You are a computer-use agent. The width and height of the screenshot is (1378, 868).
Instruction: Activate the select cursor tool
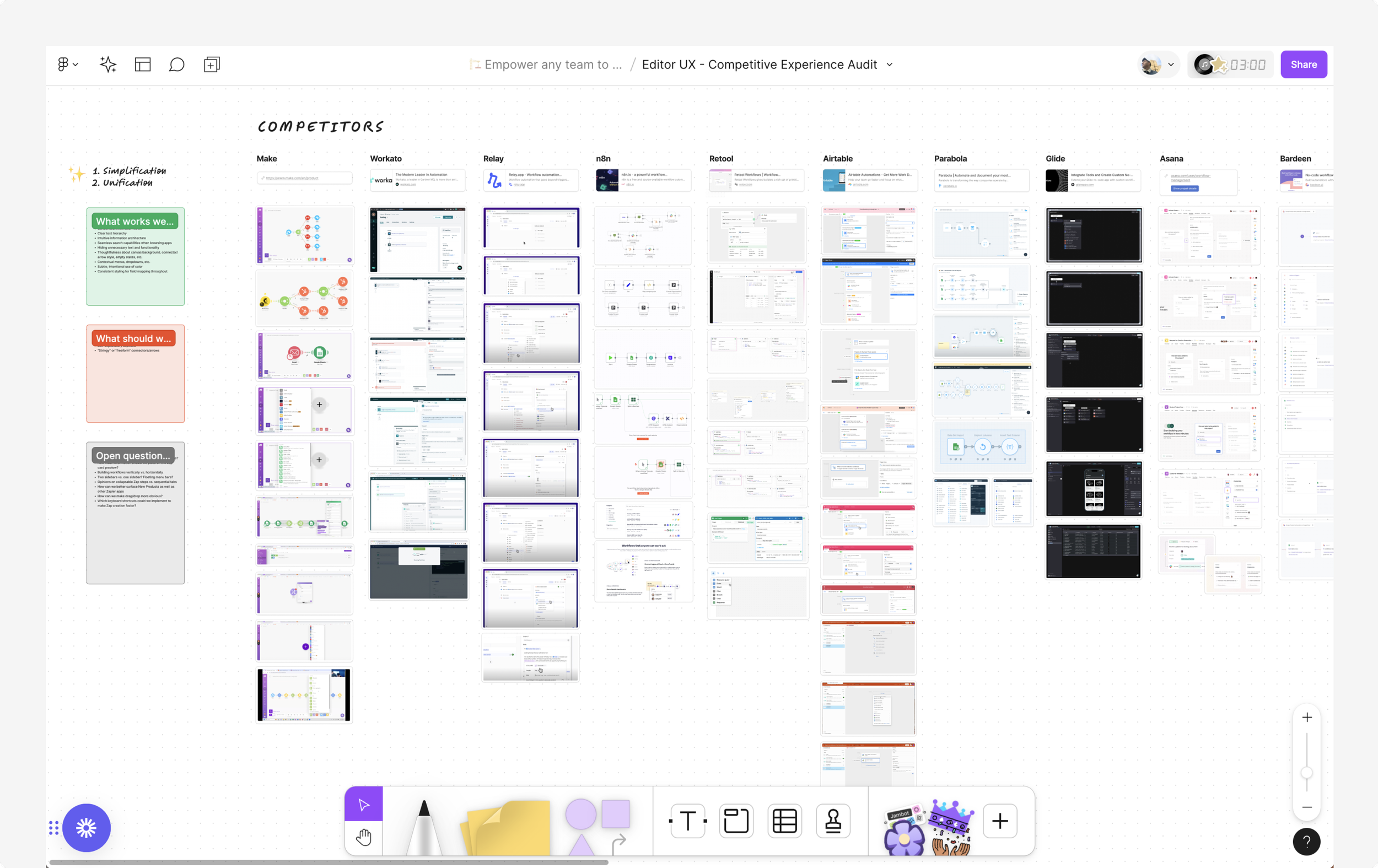pyautogui.click(x=363, y=805)
